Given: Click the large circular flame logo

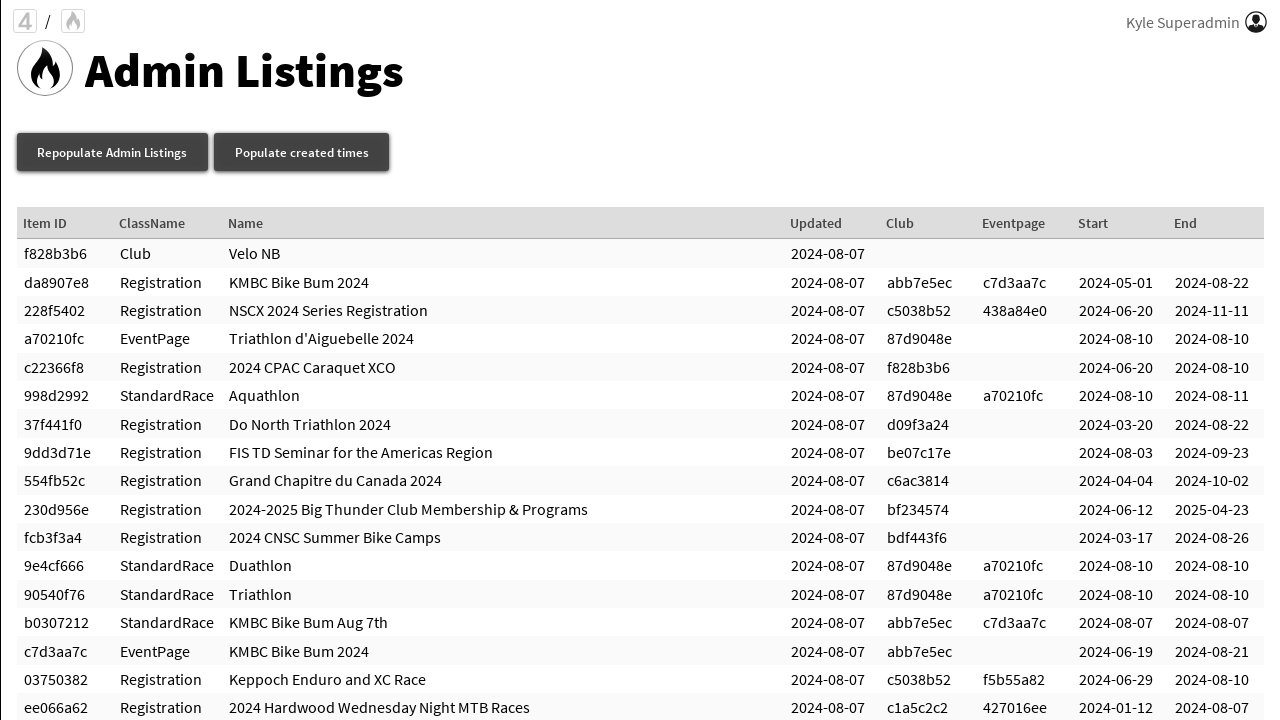Looking at the screenshot, I should tap(45, 69).
